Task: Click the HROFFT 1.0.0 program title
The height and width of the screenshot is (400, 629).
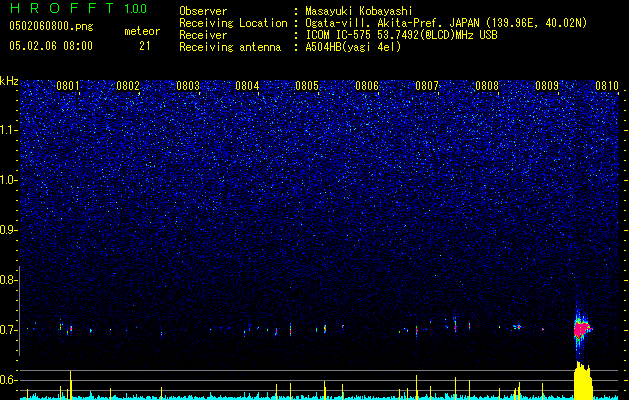Action: 78,8
